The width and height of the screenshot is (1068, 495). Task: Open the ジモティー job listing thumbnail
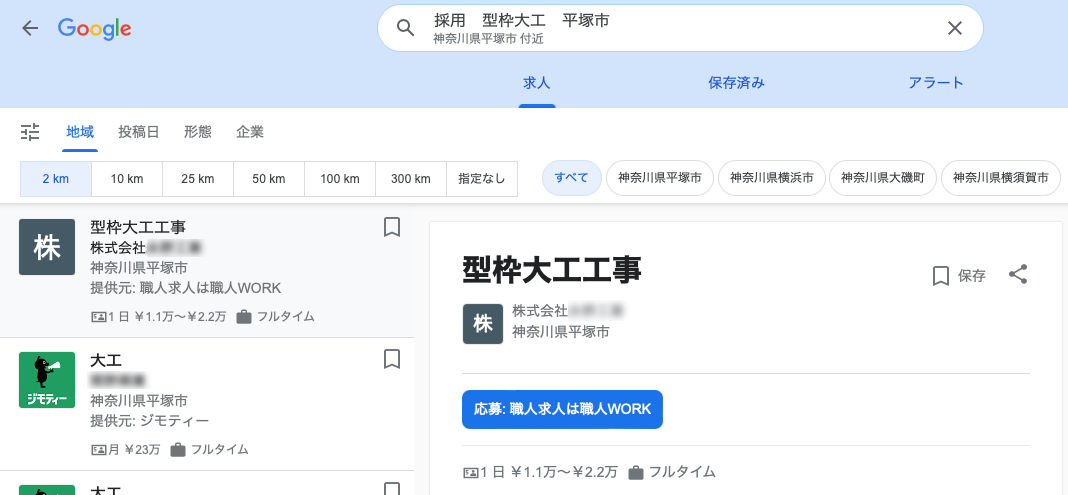tap(47, 380)
